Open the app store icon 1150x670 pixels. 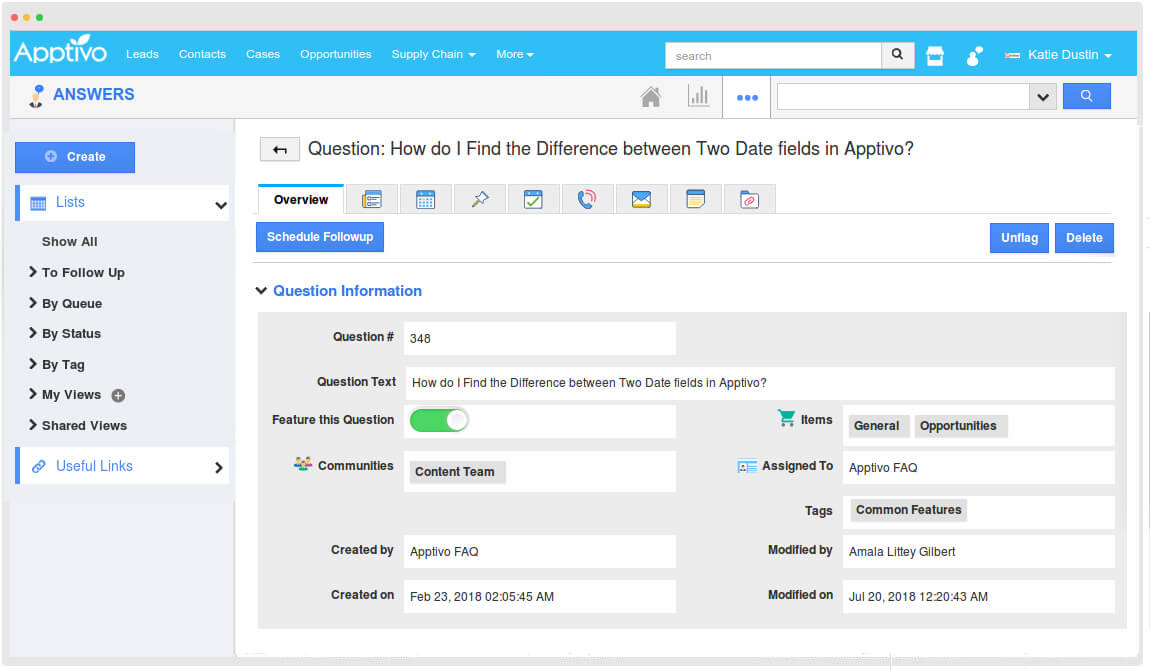click(x=935, y=56)
